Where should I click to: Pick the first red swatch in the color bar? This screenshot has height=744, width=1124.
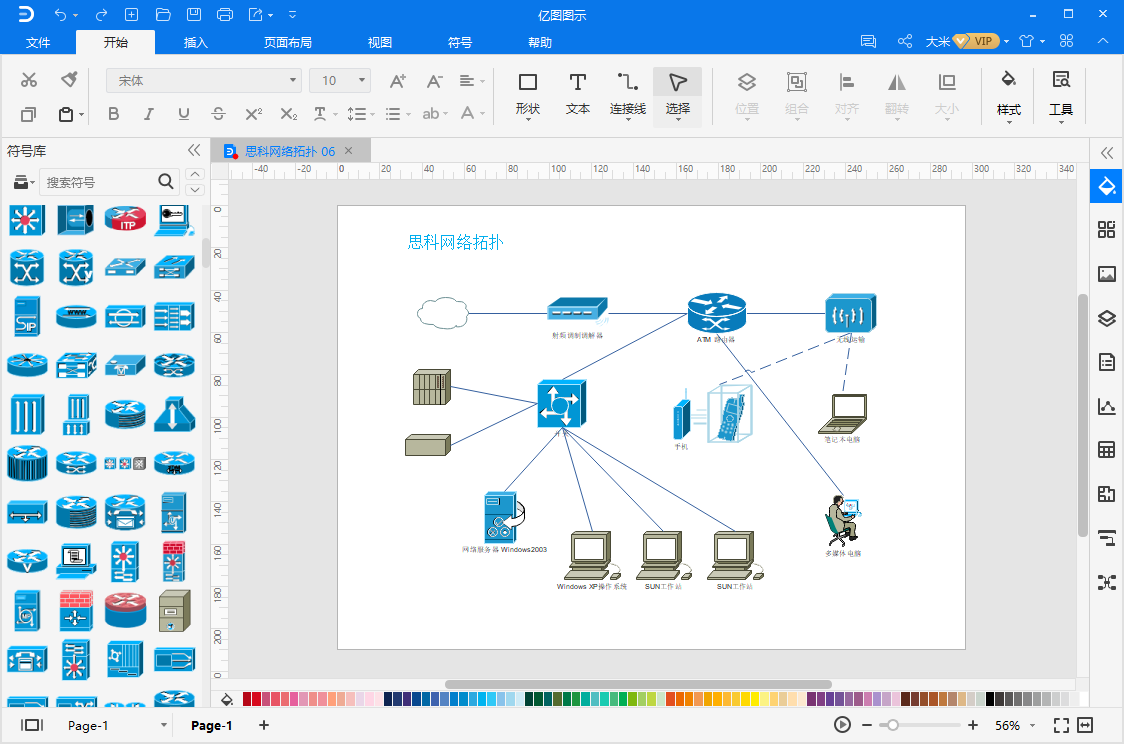[x=247, y=699]
